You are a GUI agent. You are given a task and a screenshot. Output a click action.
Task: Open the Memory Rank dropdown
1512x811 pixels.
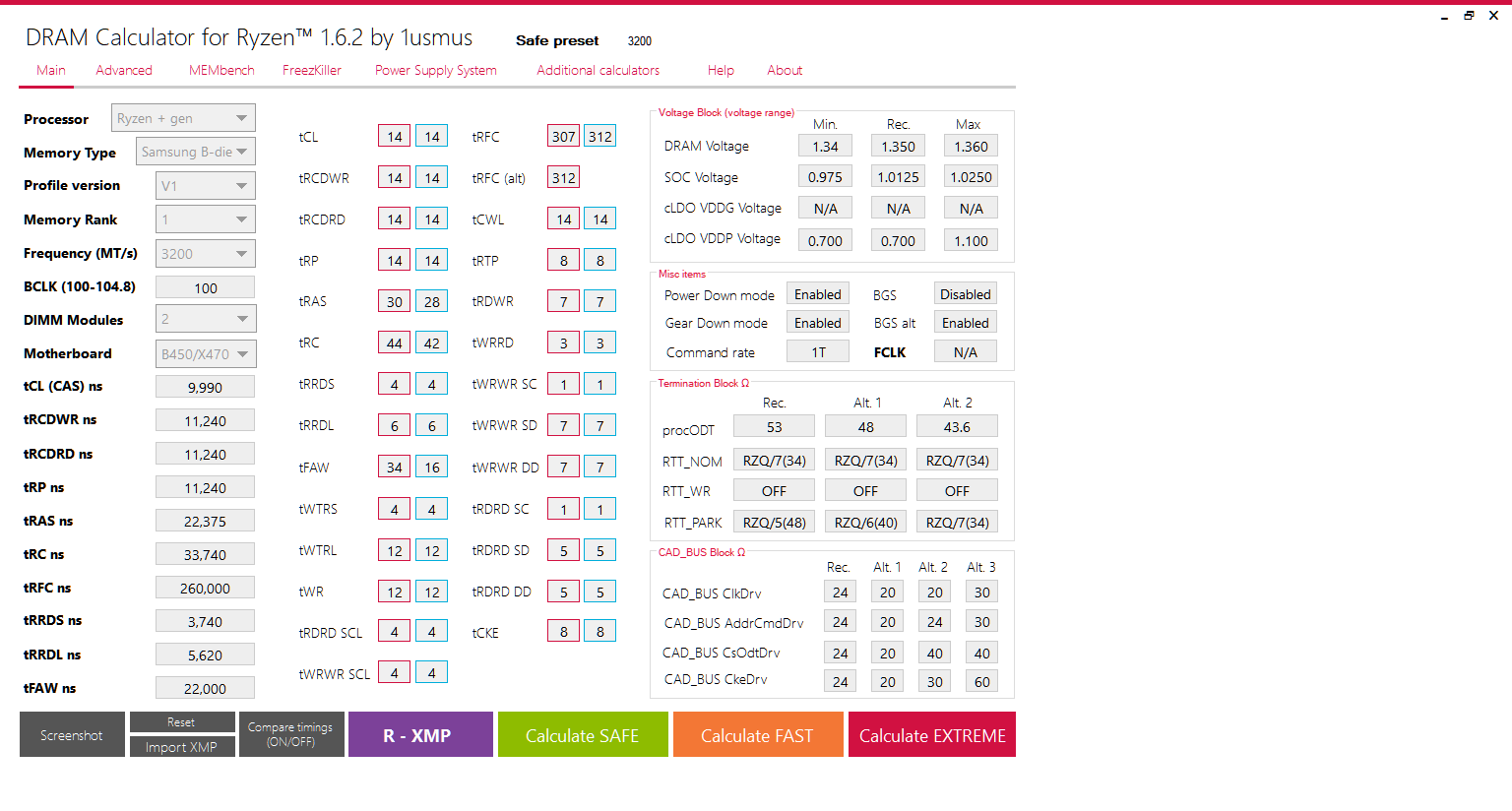[206, 219]
